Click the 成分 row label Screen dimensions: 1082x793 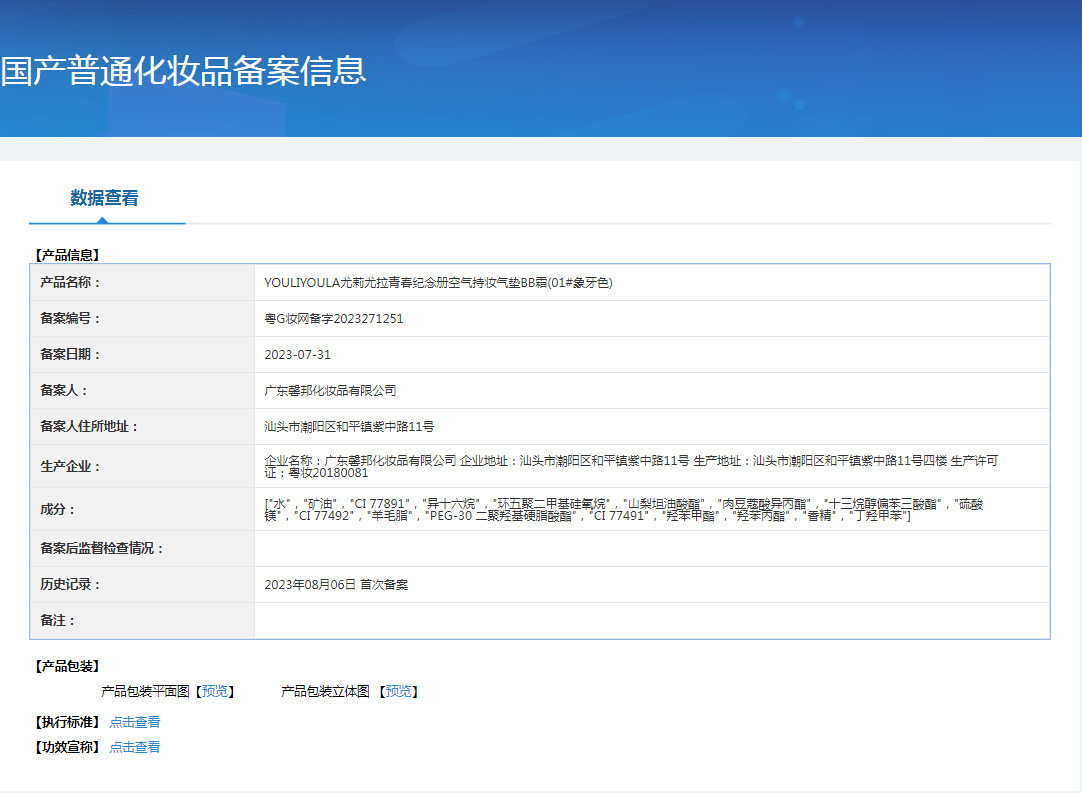point(57,509)
